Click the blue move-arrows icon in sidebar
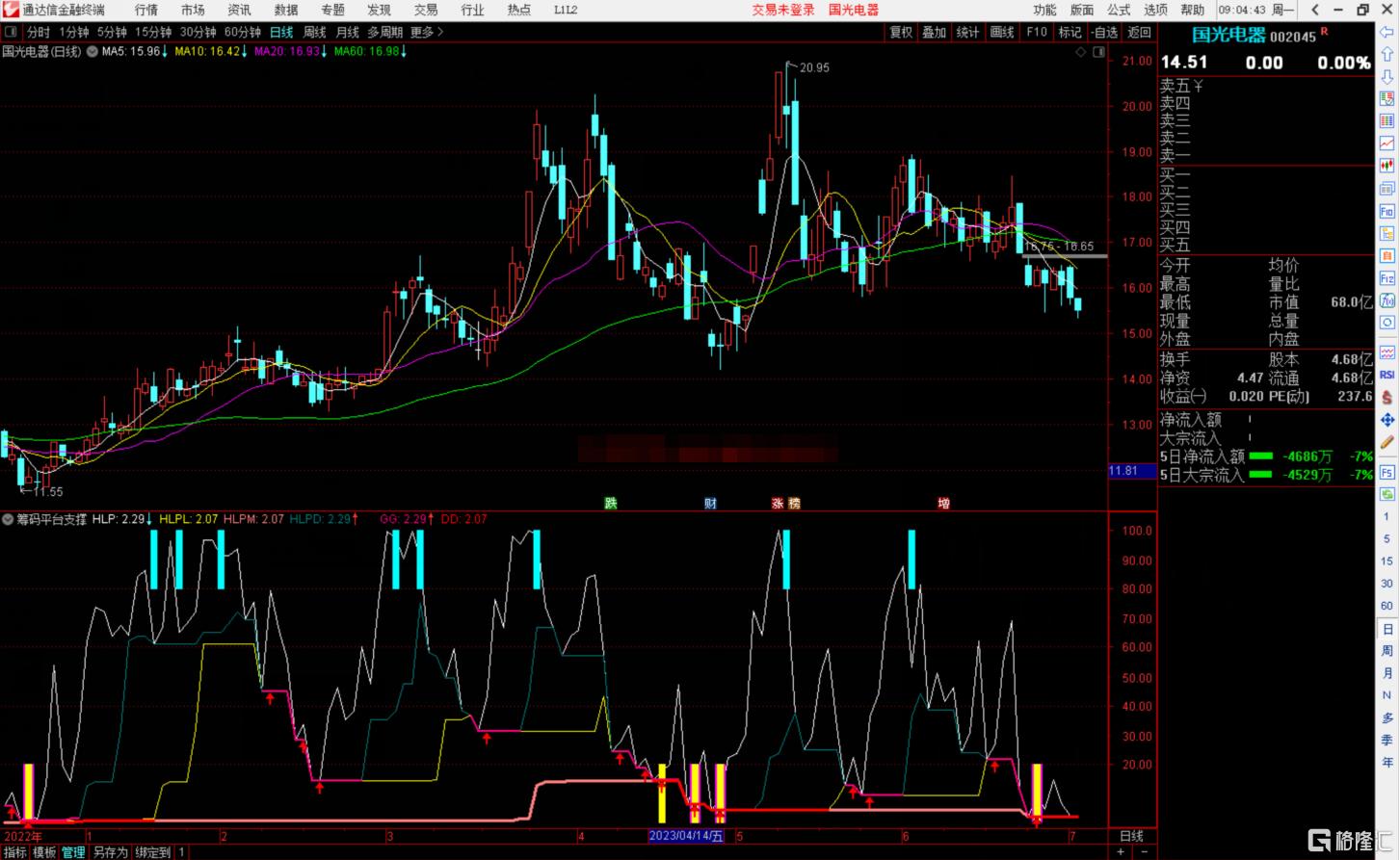1400x860 pixels. [x=1387, y=420]
